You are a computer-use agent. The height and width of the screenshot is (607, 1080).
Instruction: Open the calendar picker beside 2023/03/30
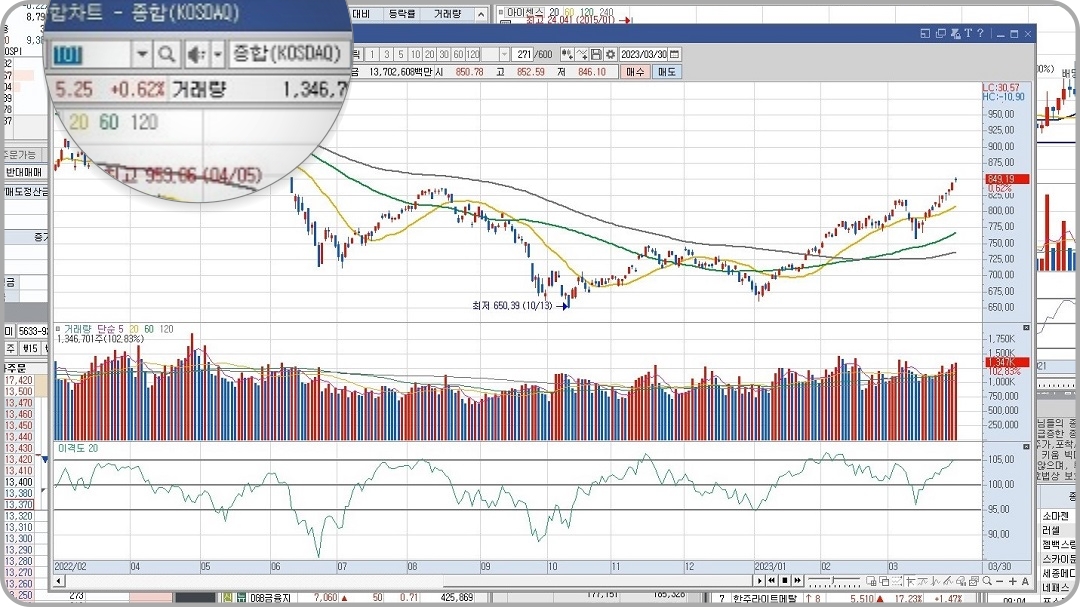pyautogui.click(x=674, y=54)
